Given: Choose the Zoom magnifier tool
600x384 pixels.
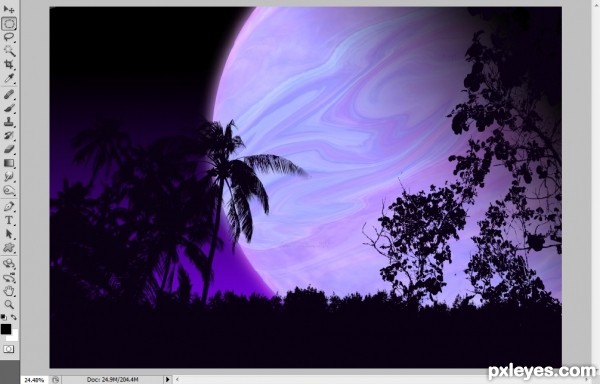Looking at the screenshot, I should point(9,305).
